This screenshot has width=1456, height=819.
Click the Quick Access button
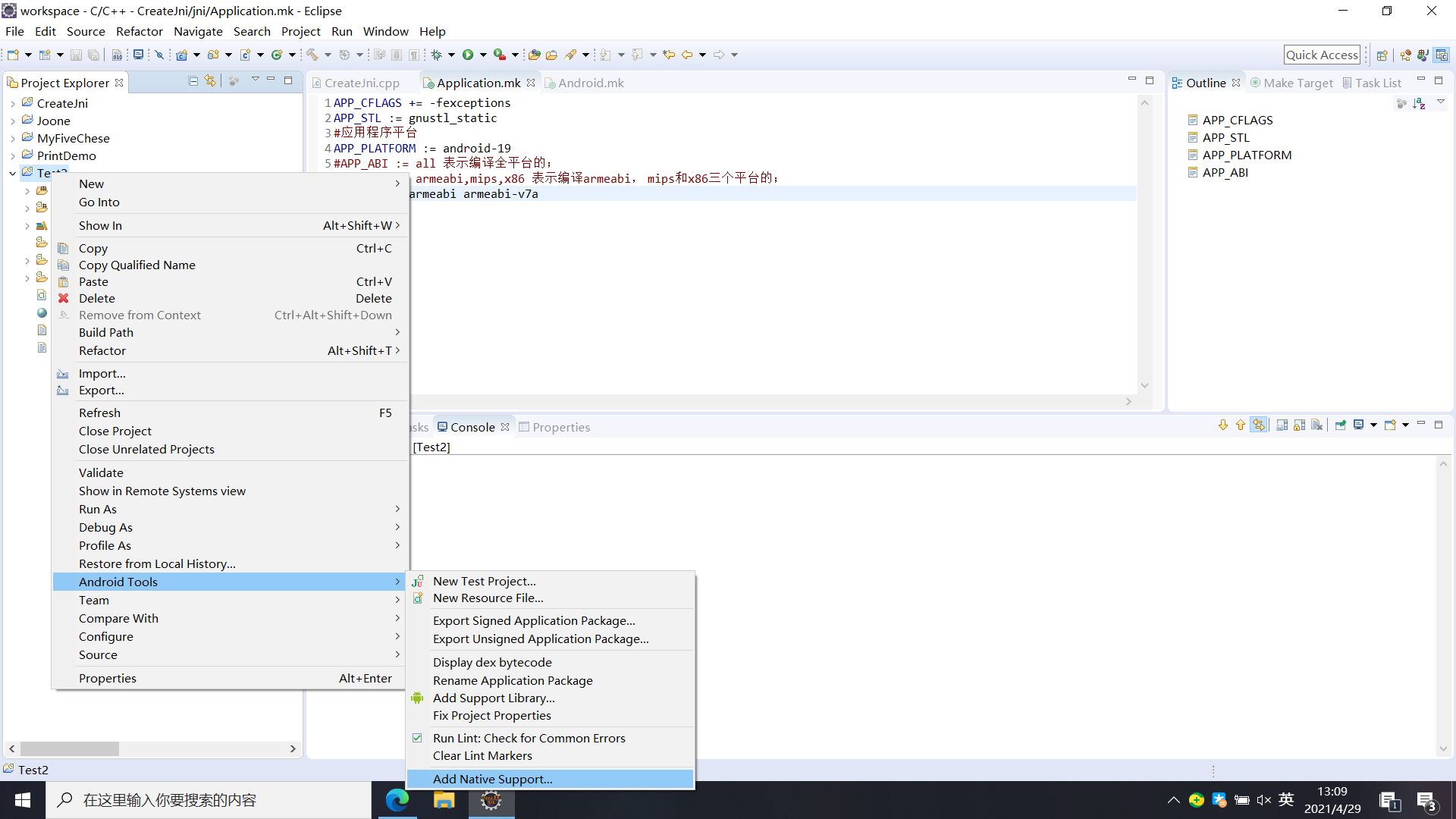click(x=1322, y=54)
